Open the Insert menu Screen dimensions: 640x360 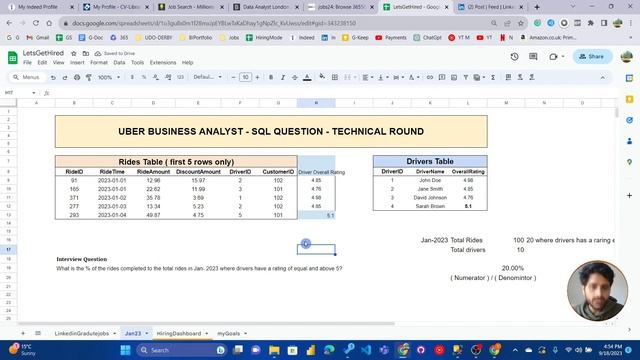[77, 62]
